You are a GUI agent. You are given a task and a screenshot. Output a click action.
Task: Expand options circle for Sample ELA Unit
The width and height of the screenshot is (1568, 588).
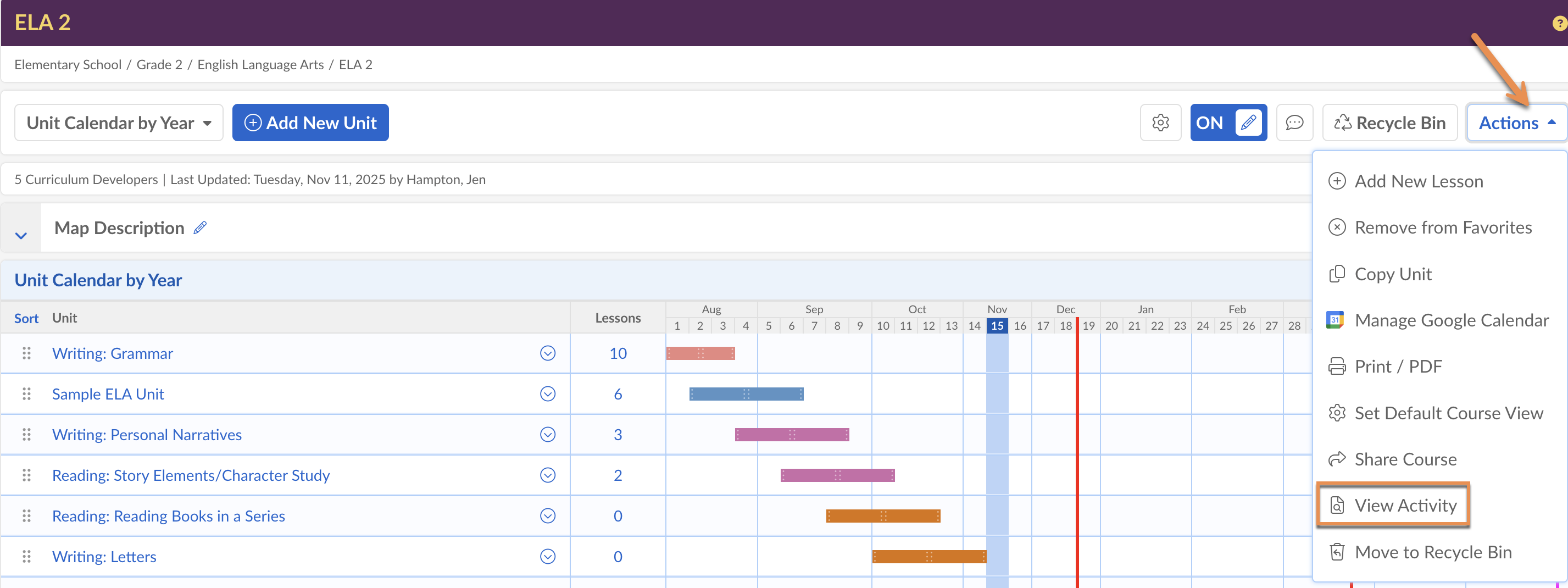click(547, 394)
